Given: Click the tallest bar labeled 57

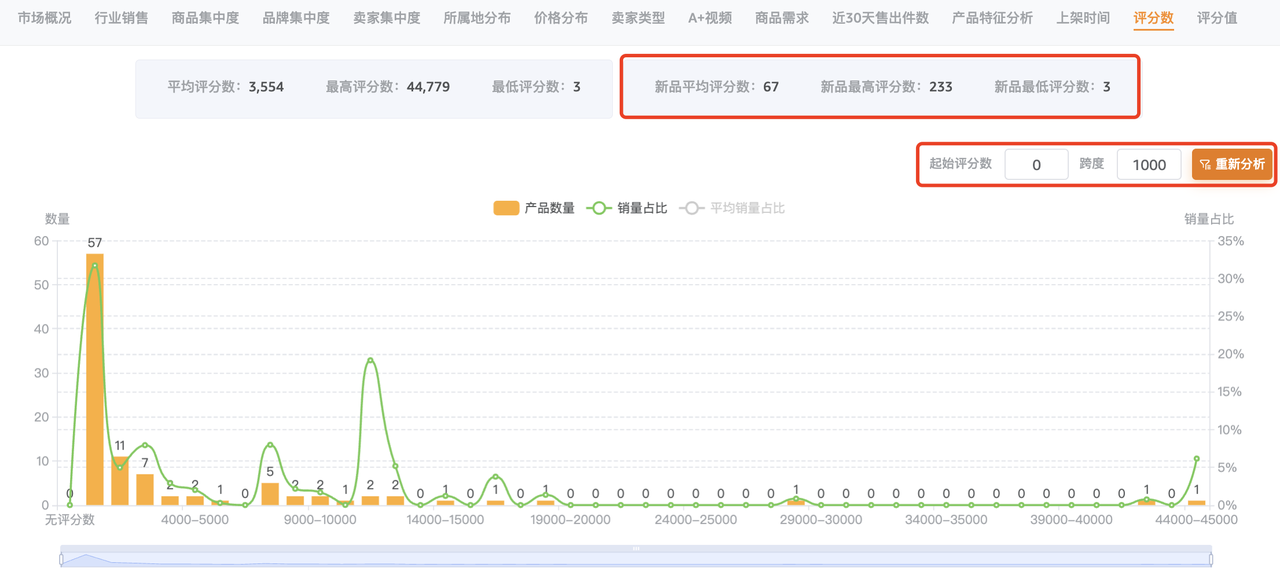Looking at the screenshot, I should pyautogui.click(x=95, y=379).
